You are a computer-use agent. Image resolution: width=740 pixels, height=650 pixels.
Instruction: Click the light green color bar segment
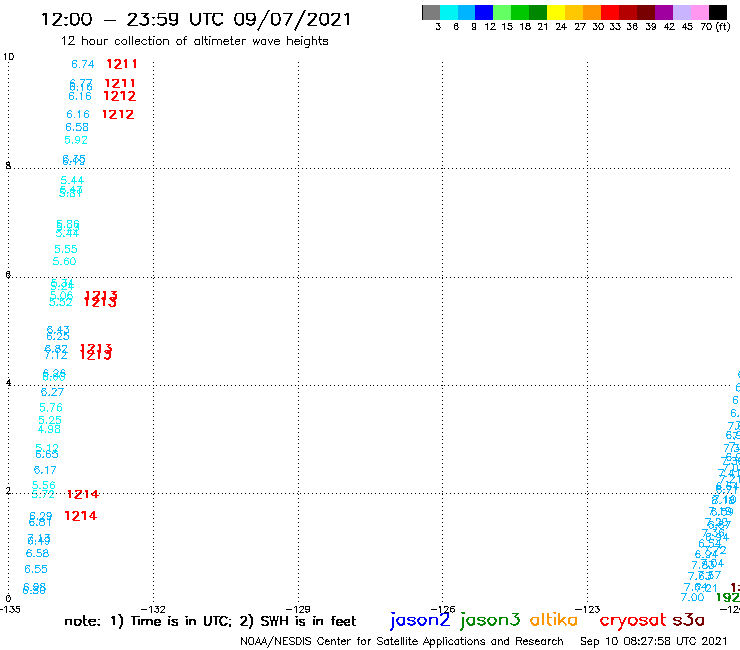(x=502, y=12)
